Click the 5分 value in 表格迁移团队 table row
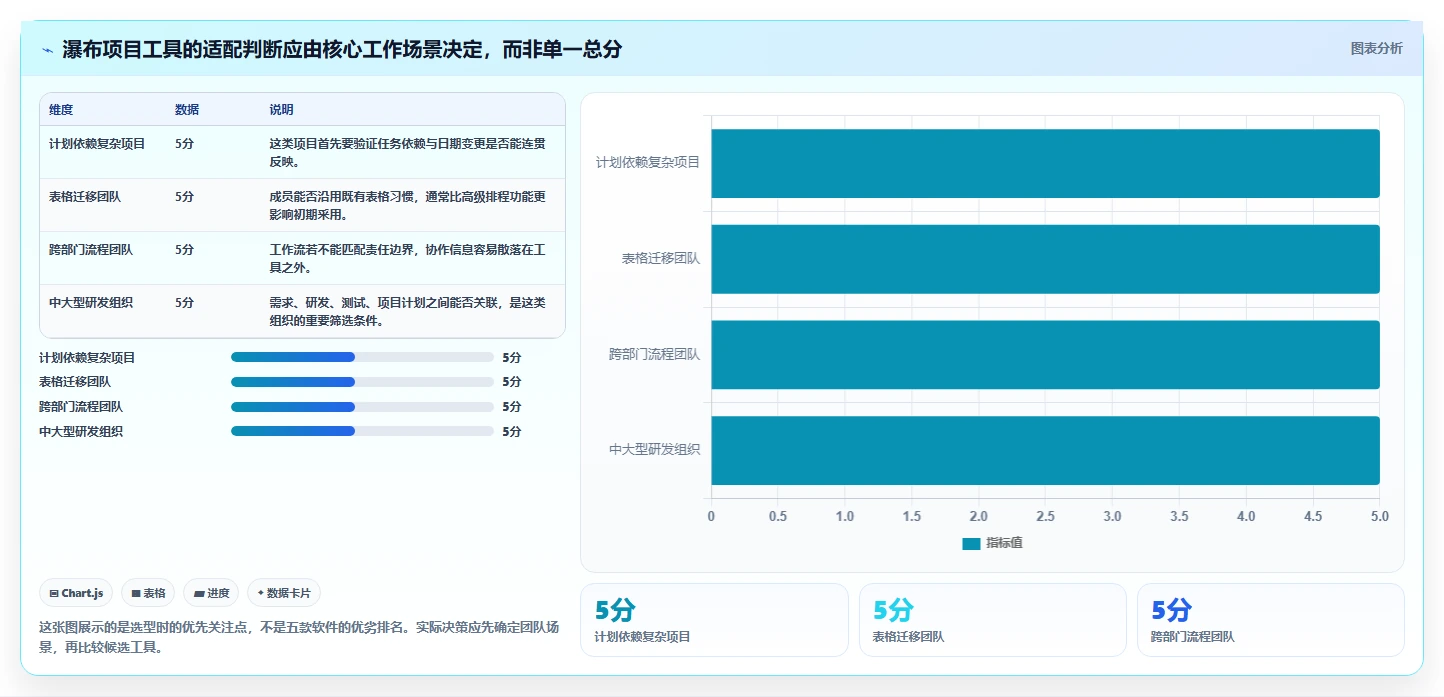The height and width of the screenshot is (697, 1444). point(184,197)
